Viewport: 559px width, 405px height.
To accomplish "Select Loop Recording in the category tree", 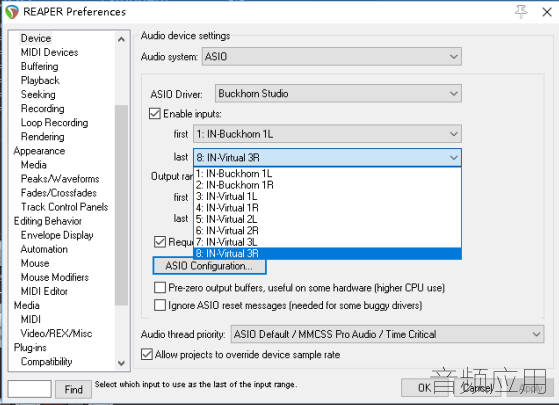I will point(54,123).
